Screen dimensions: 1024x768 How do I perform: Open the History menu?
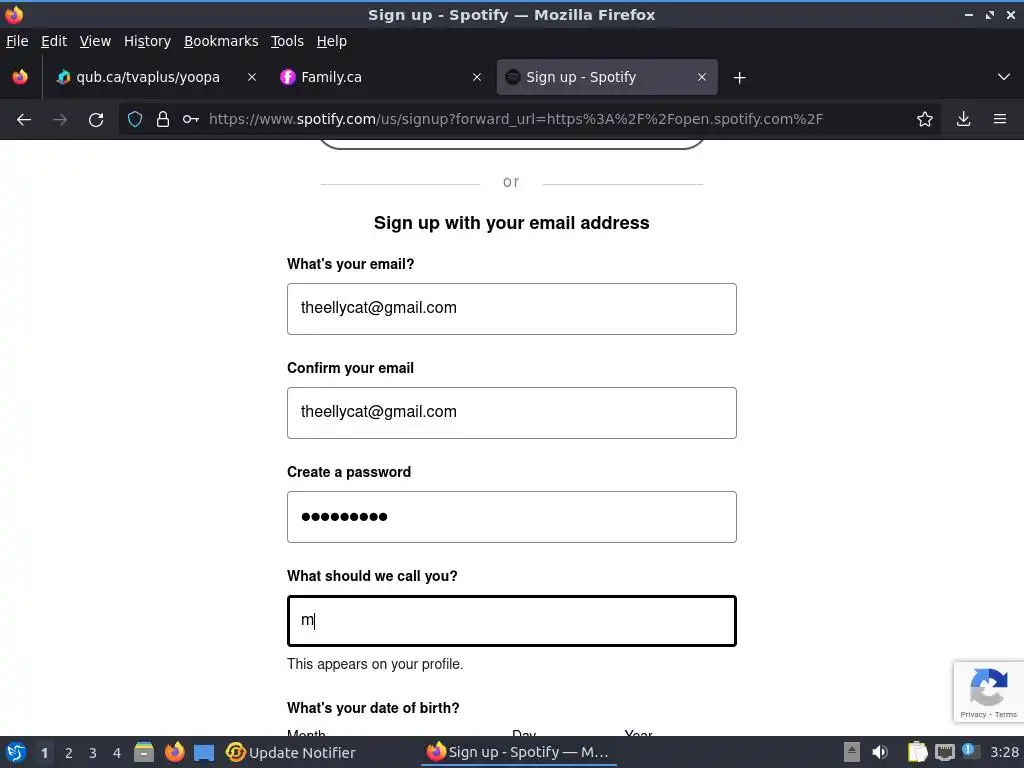click(x=148, y=41)
